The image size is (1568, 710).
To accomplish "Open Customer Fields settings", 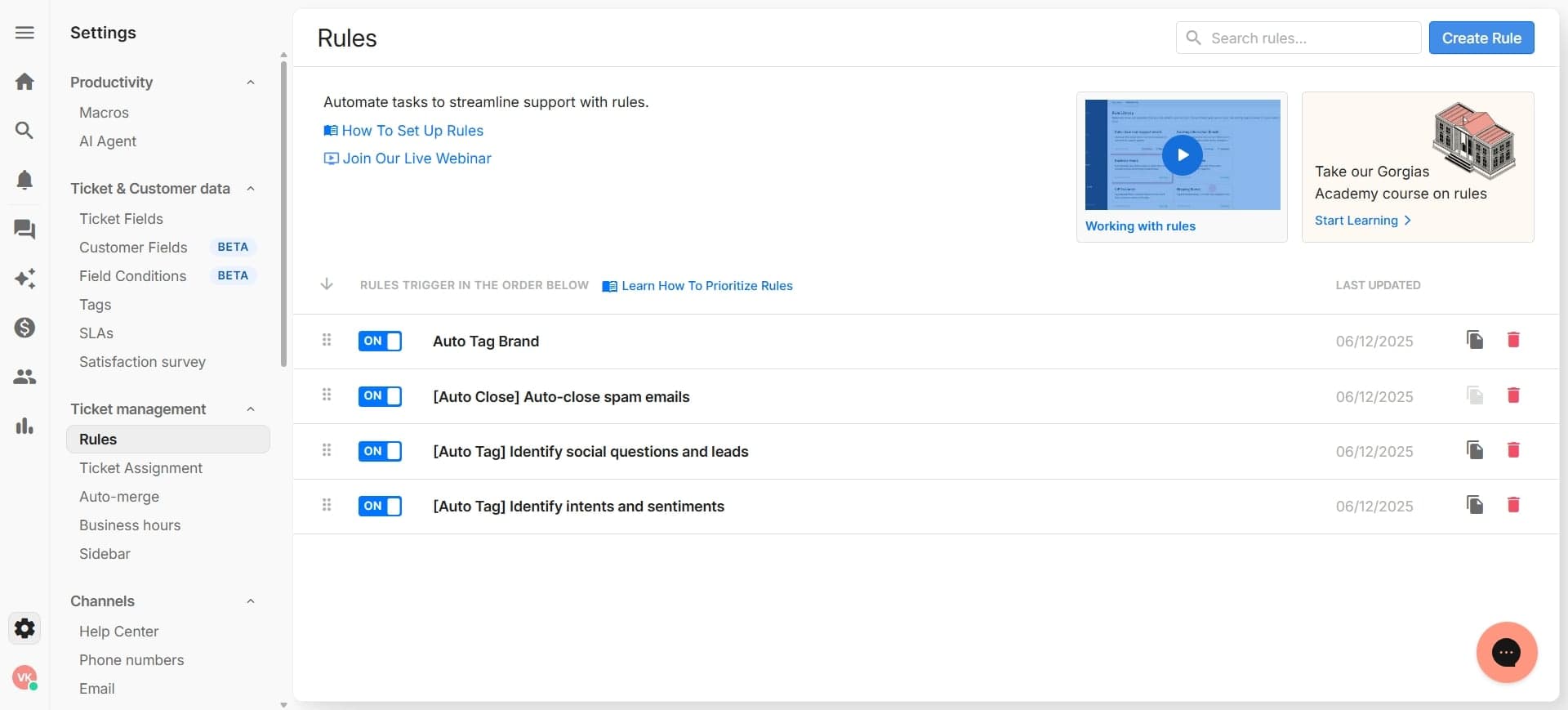I will [x=133, y=248].
